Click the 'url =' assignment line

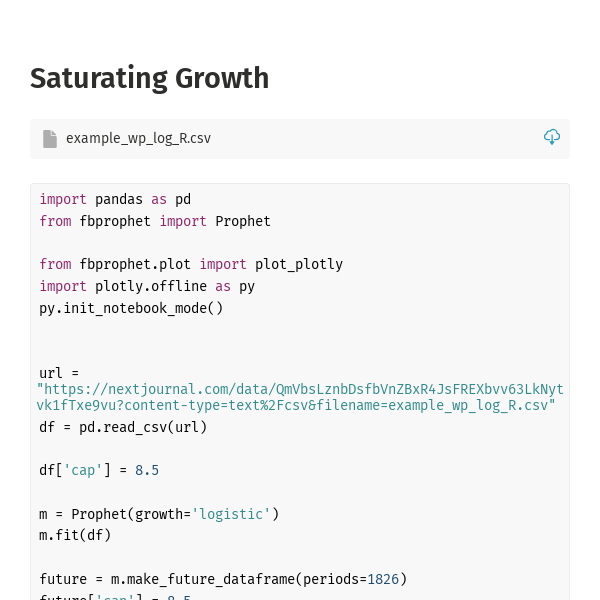click(59, 372)
